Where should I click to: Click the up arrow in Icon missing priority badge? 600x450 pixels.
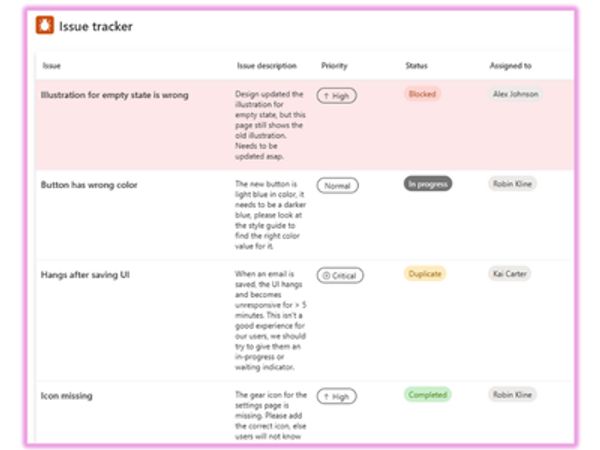click(324, 396)
